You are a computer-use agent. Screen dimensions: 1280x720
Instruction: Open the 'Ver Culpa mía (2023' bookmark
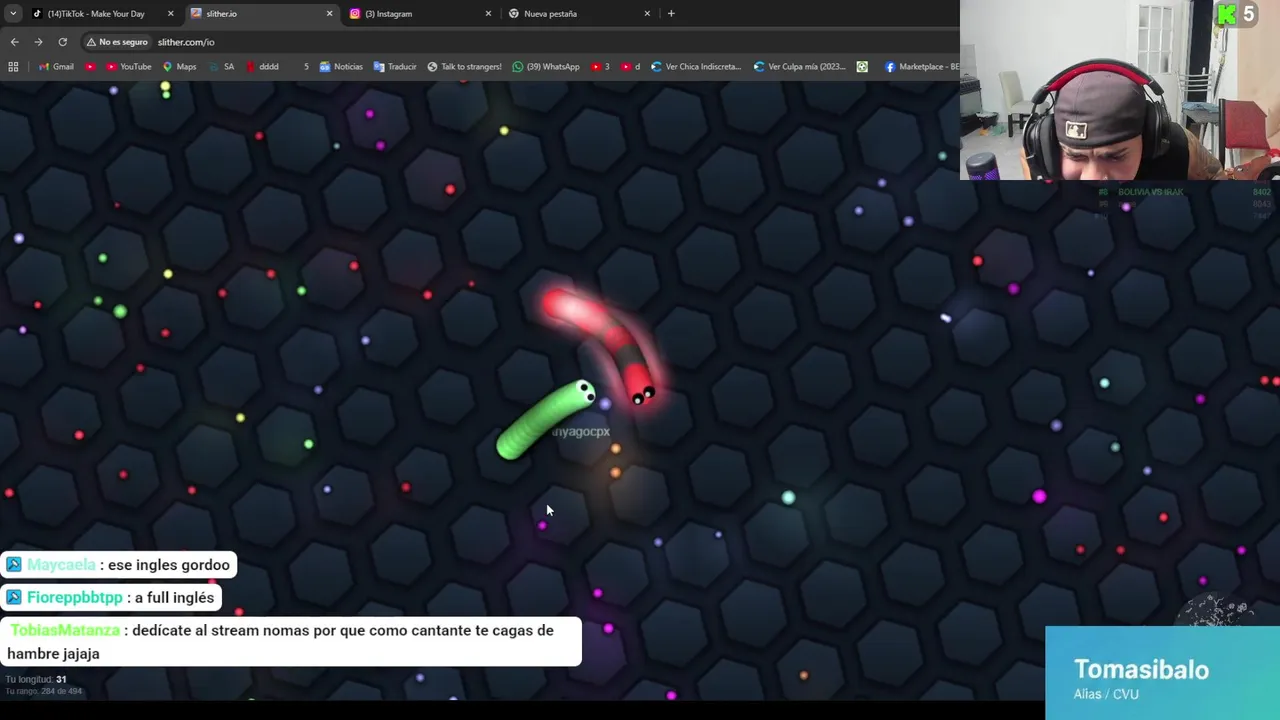coord(799,67)
